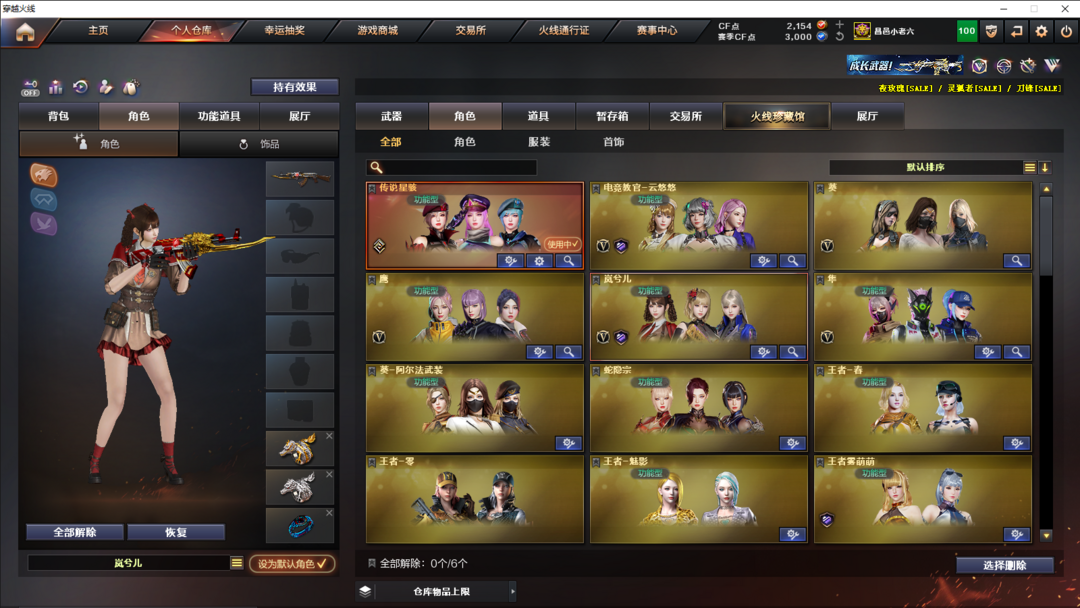This screenshot has height=608, width=1080.
Task: Toggle 设为默认角色 default character check
Action: 292,563
